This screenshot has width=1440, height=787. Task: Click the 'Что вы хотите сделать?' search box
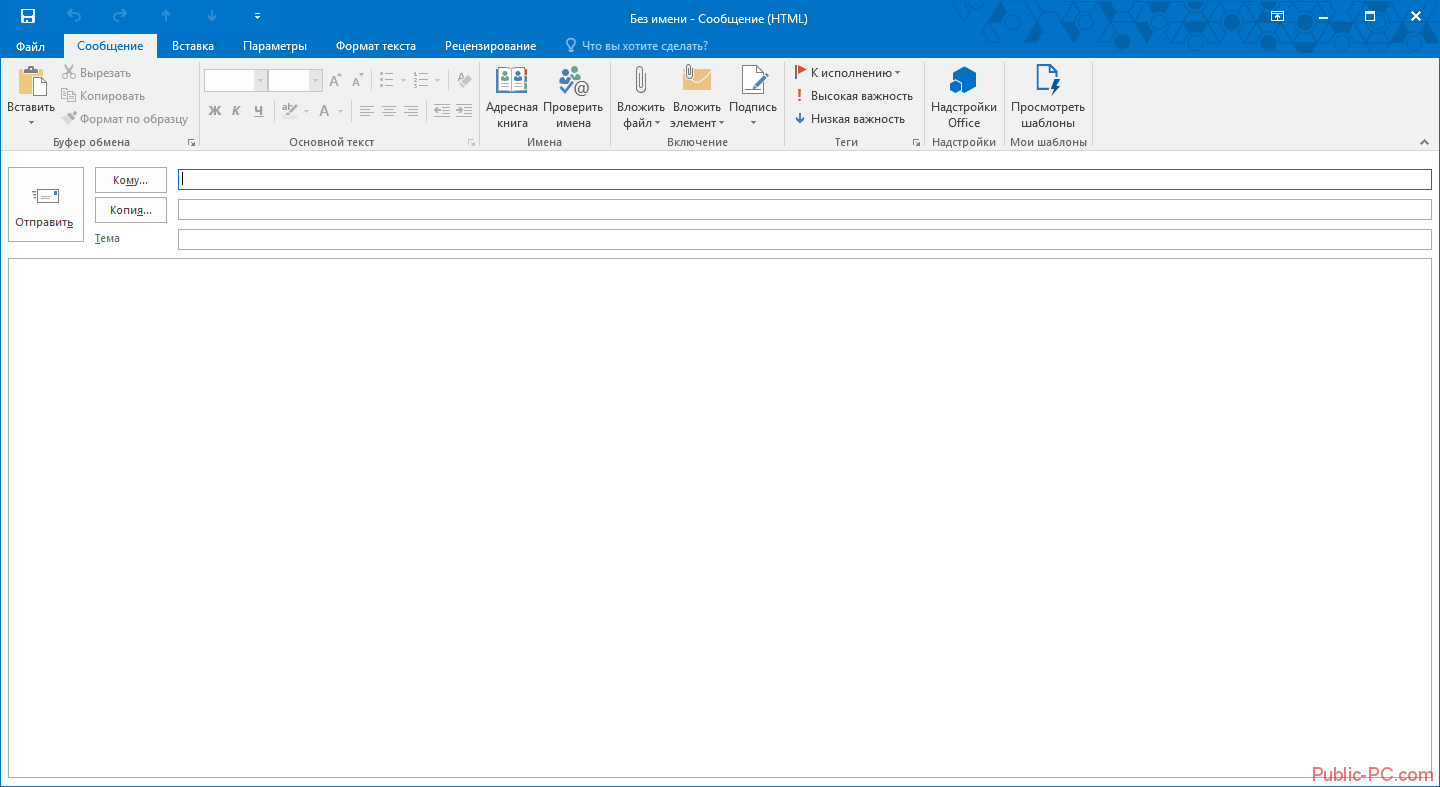[636, 46]
